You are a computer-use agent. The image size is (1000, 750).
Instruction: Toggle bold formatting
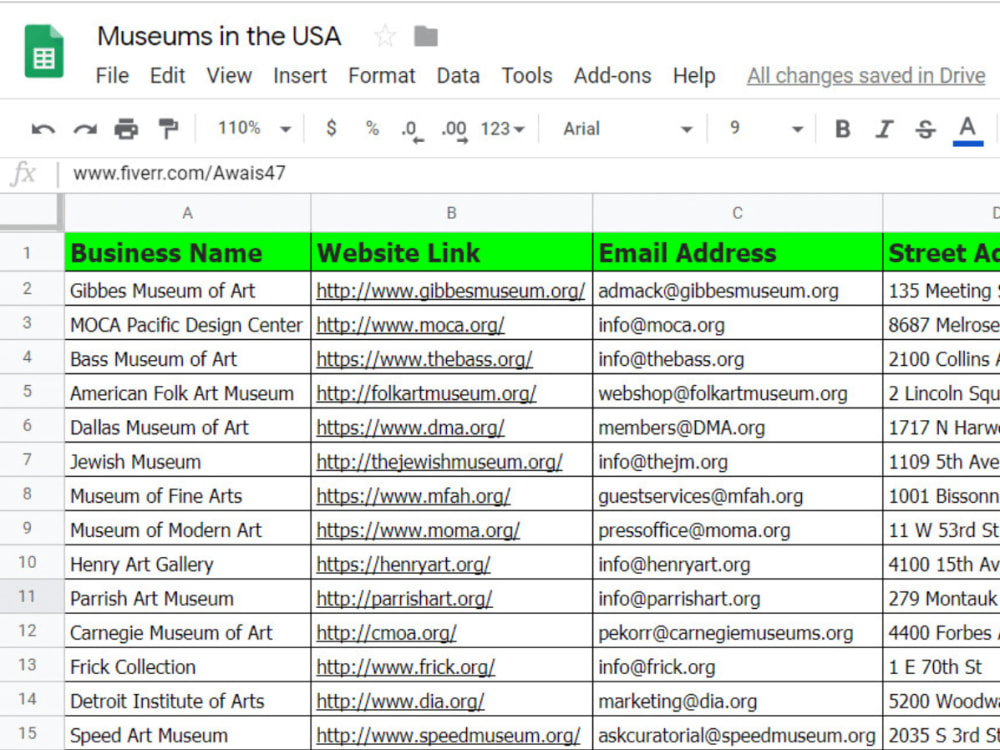point(842,129)
